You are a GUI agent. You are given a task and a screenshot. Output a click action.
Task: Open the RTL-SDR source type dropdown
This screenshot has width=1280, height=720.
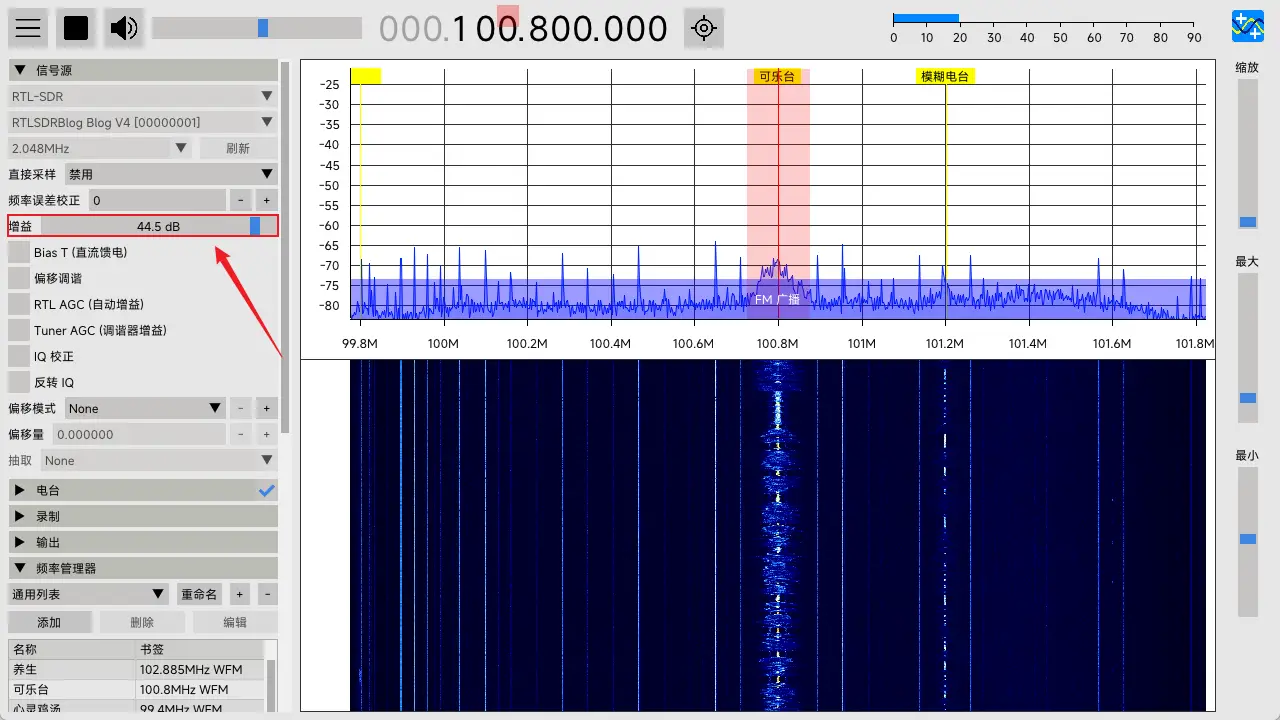coord(143,95)
